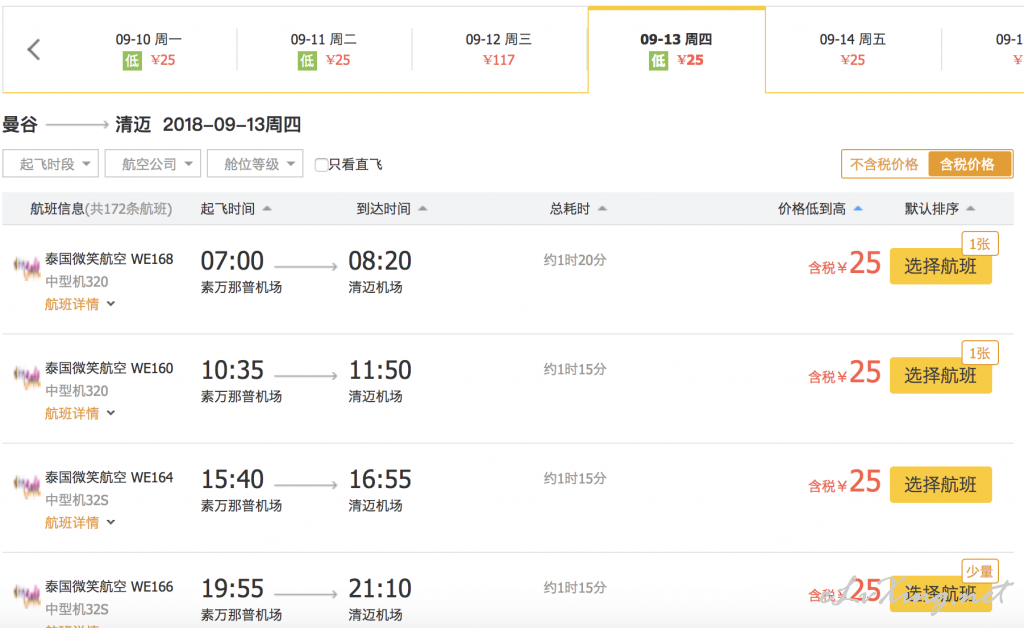Viewport: 1024px width, 628px height.
Task: Click green 低 badge on 09-11 tab
Action: click(307, 61)
